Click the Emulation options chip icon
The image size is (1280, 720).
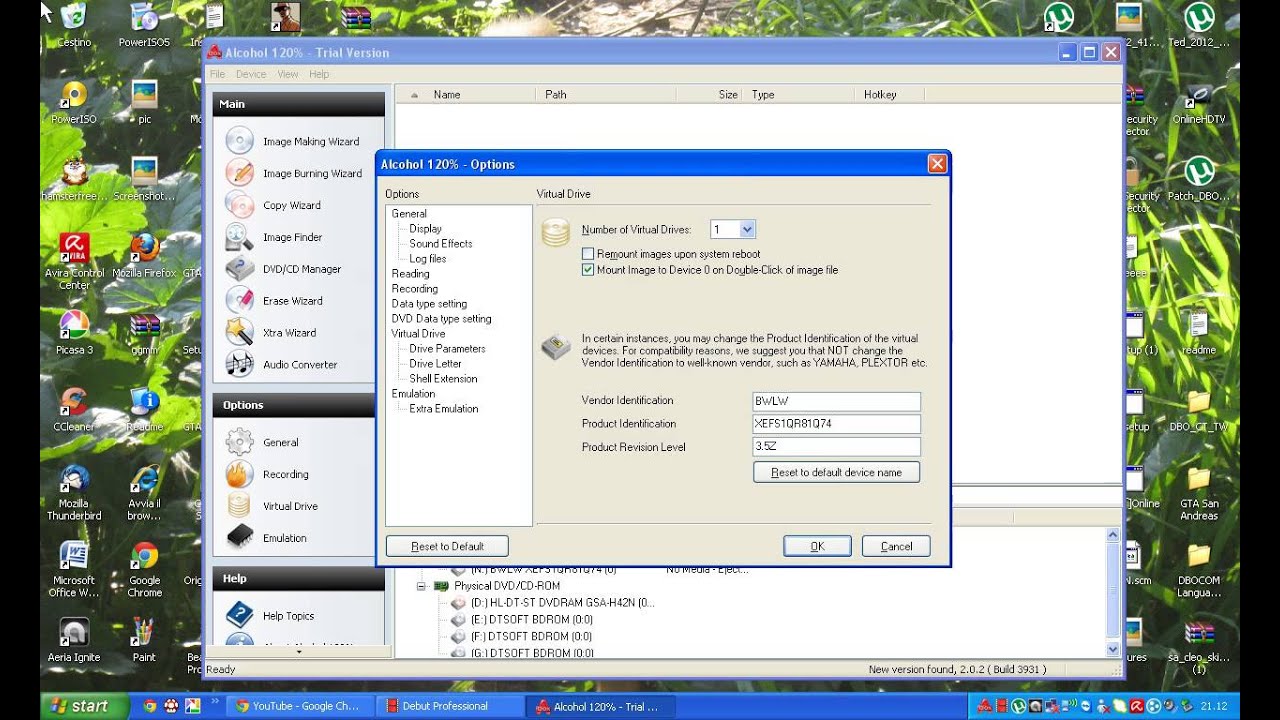click(x=240, y=538)
